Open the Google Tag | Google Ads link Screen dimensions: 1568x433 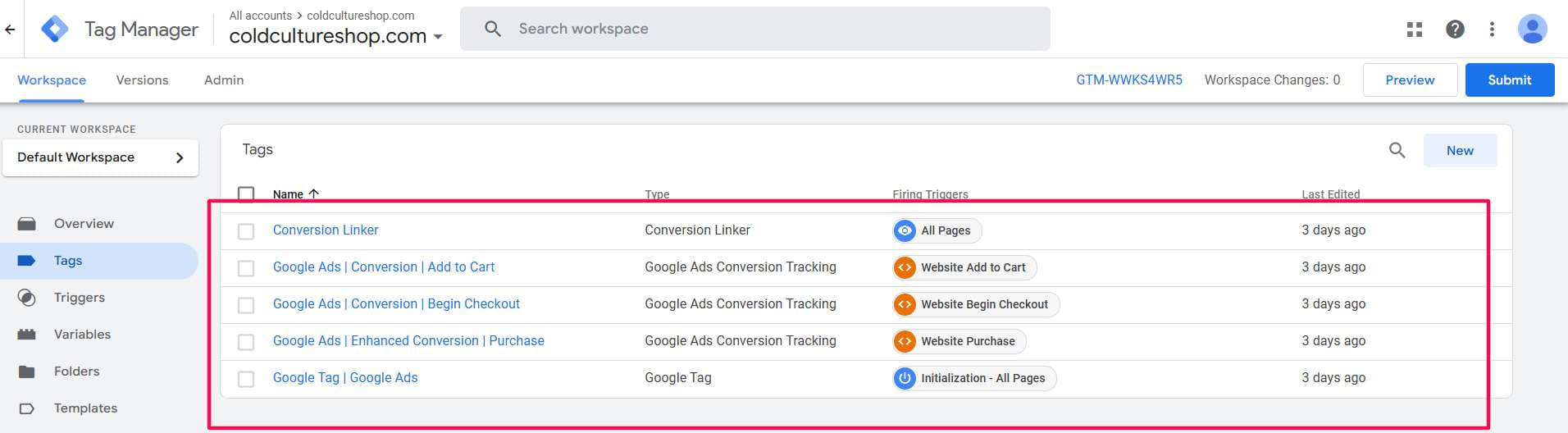[x=345, y=378]
